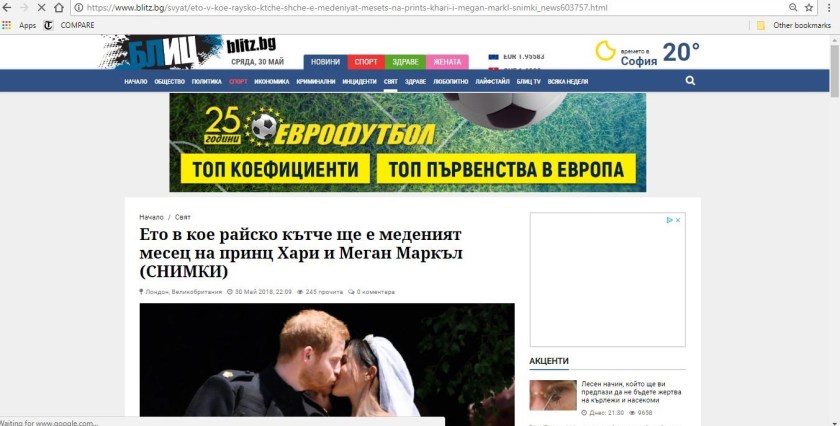
Task: Open ЛАЙФСТАЙЛ in the navigation menu
Action: 492,81
